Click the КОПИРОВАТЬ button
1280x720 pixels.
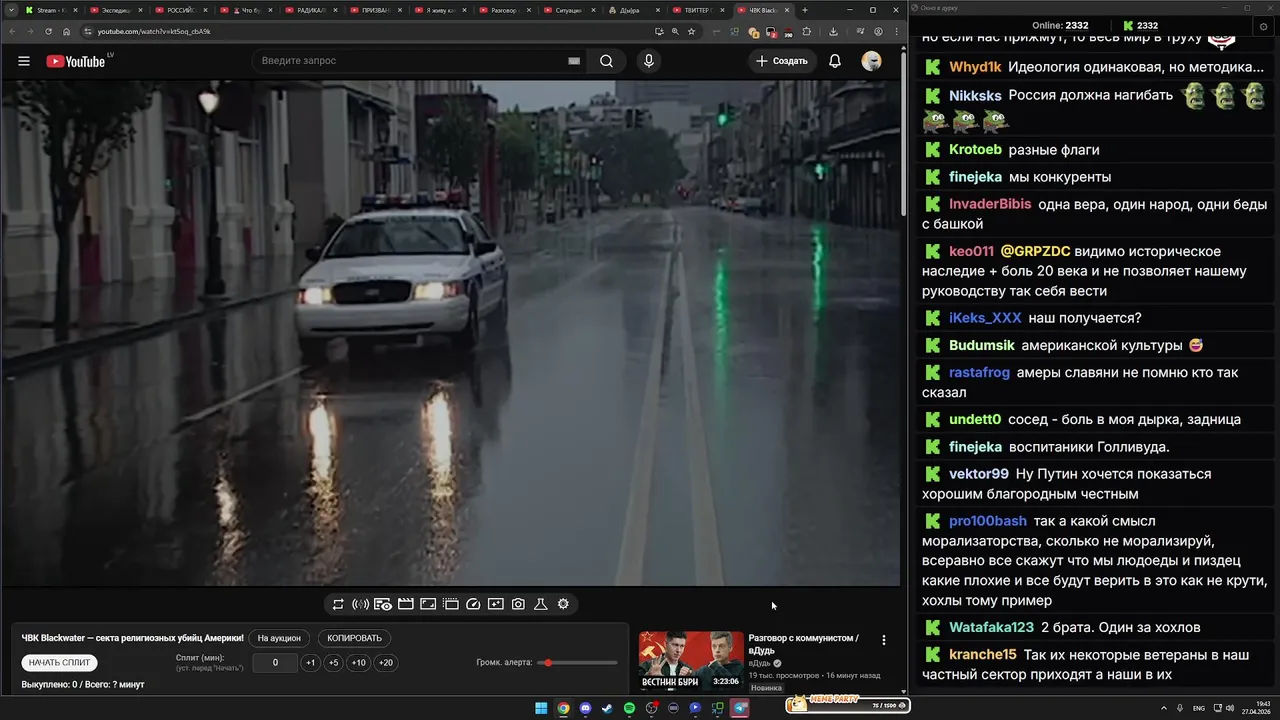[355, 638]
